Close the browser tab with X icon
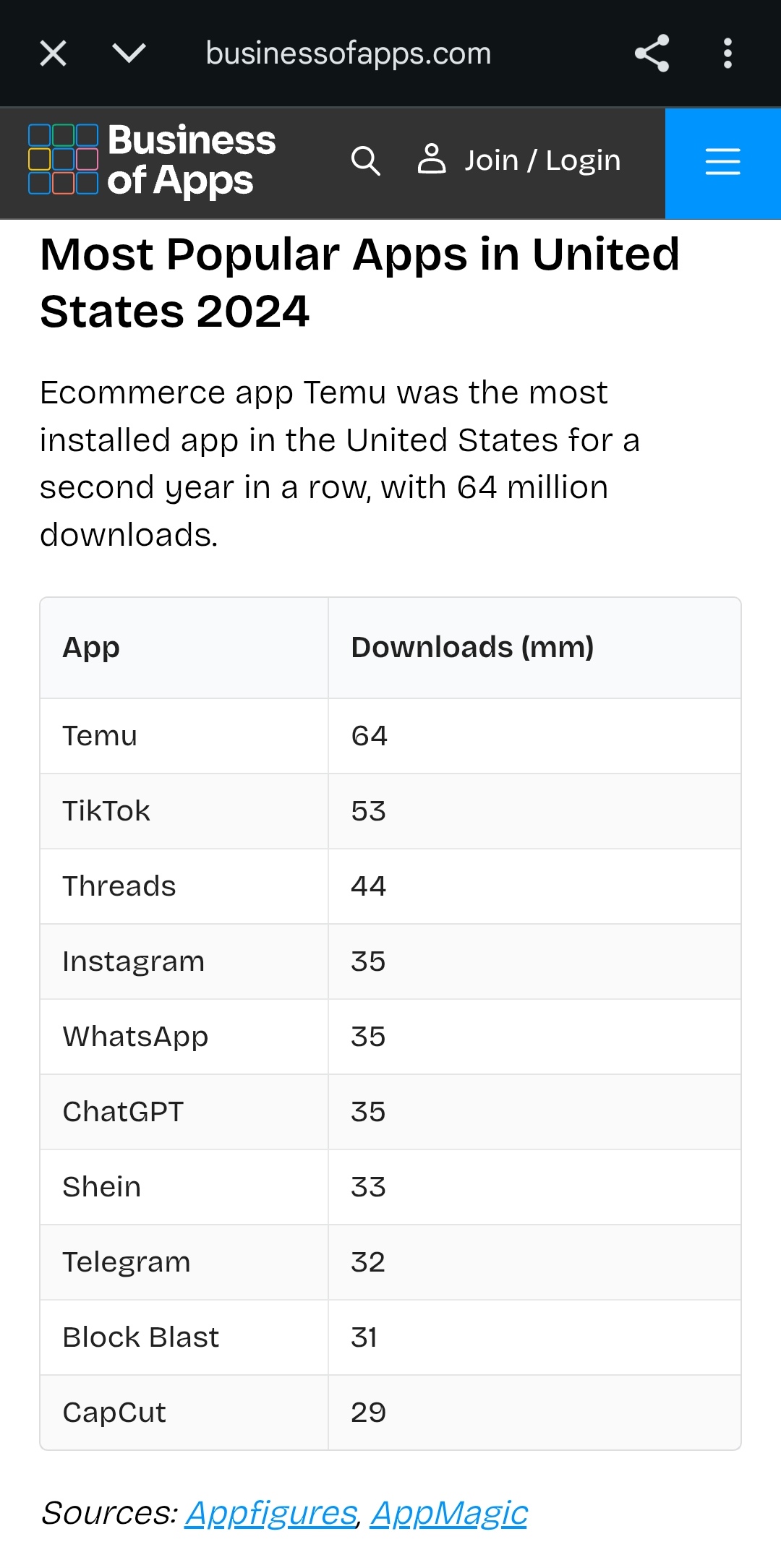781x1568 pixels. click(x=53, y=53)
